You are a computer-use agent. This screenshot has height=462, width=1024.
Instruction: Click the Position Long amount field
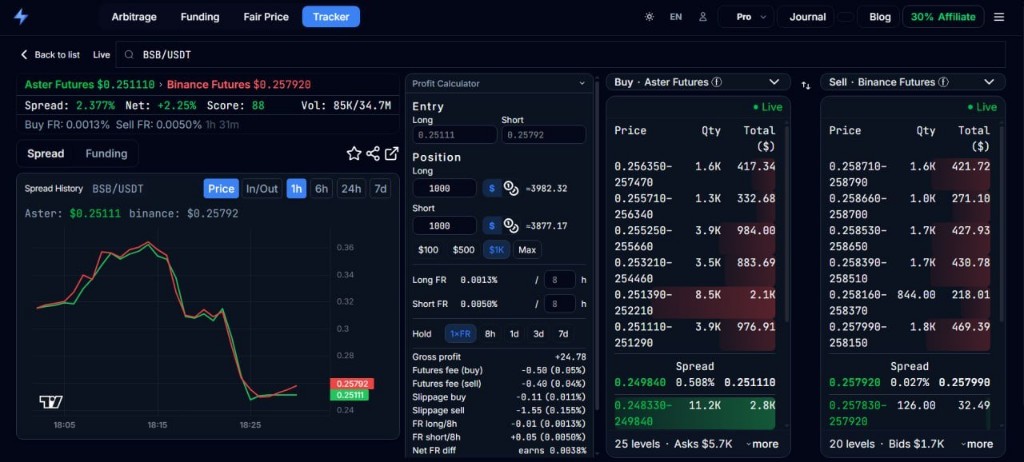pyautogui.click(x=445, y=189)
